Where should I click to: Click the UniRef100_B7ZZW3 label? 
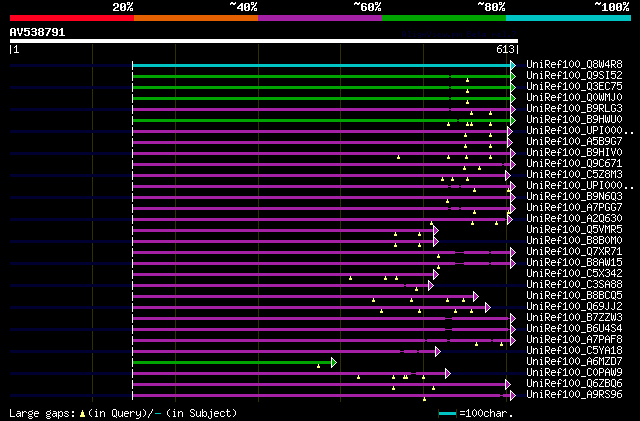(574, 318)
